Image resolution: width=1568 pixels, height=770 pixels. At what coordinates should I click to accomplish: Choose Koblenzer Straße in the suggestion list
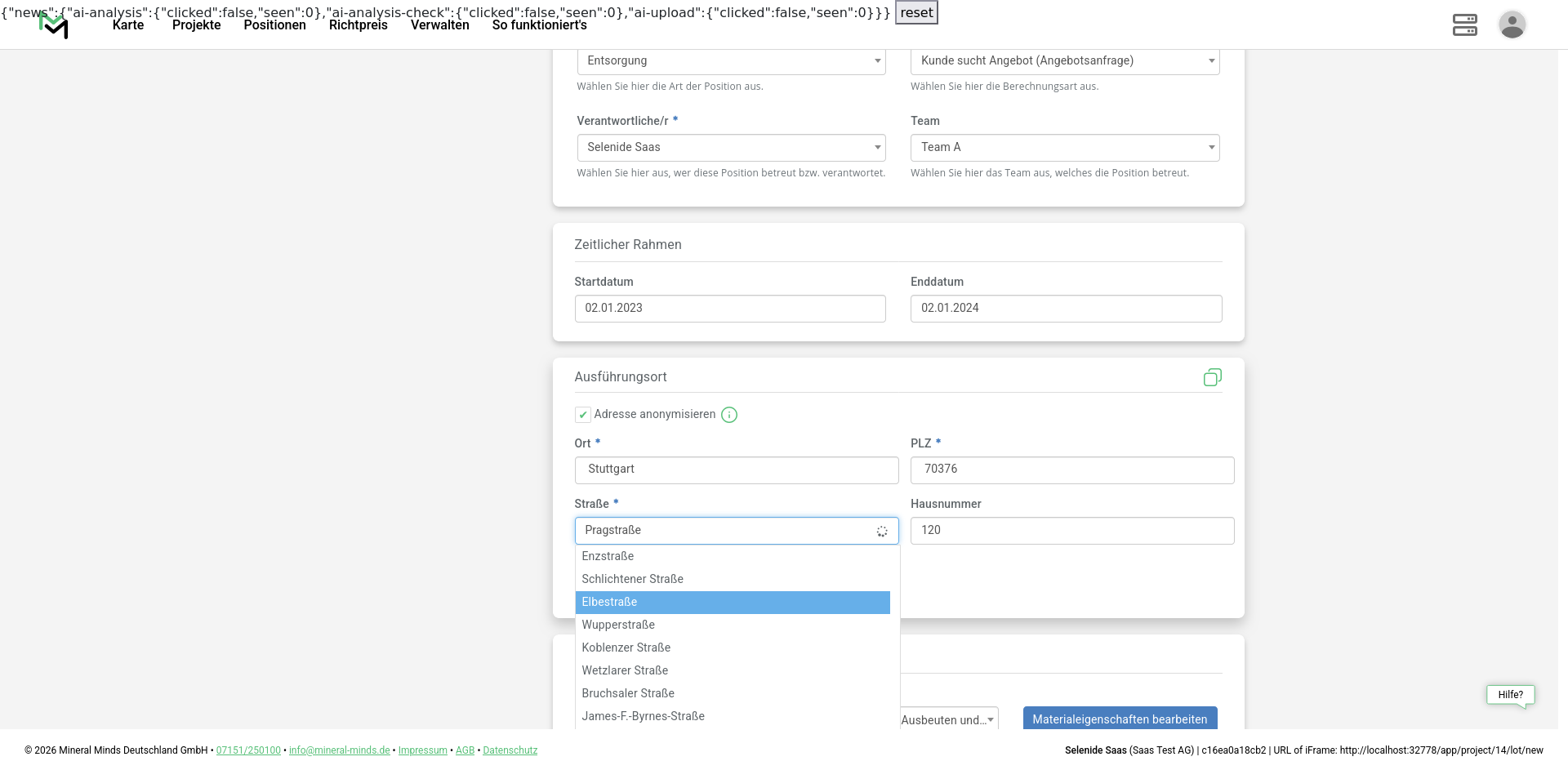(x=626, y=648)
